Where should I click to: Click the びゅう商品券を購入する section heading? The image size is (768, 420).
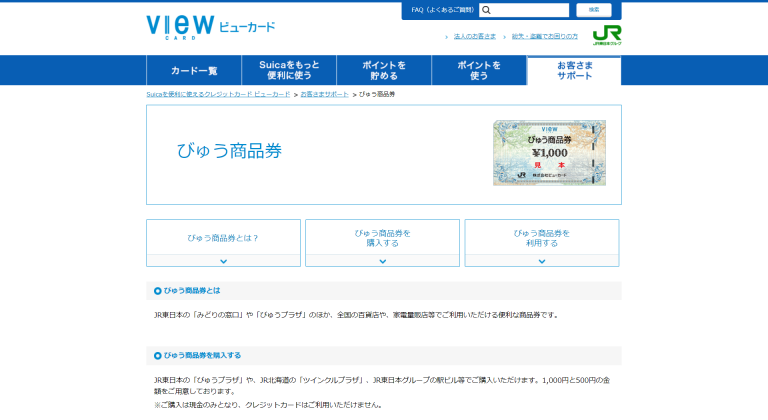[202, 355]
